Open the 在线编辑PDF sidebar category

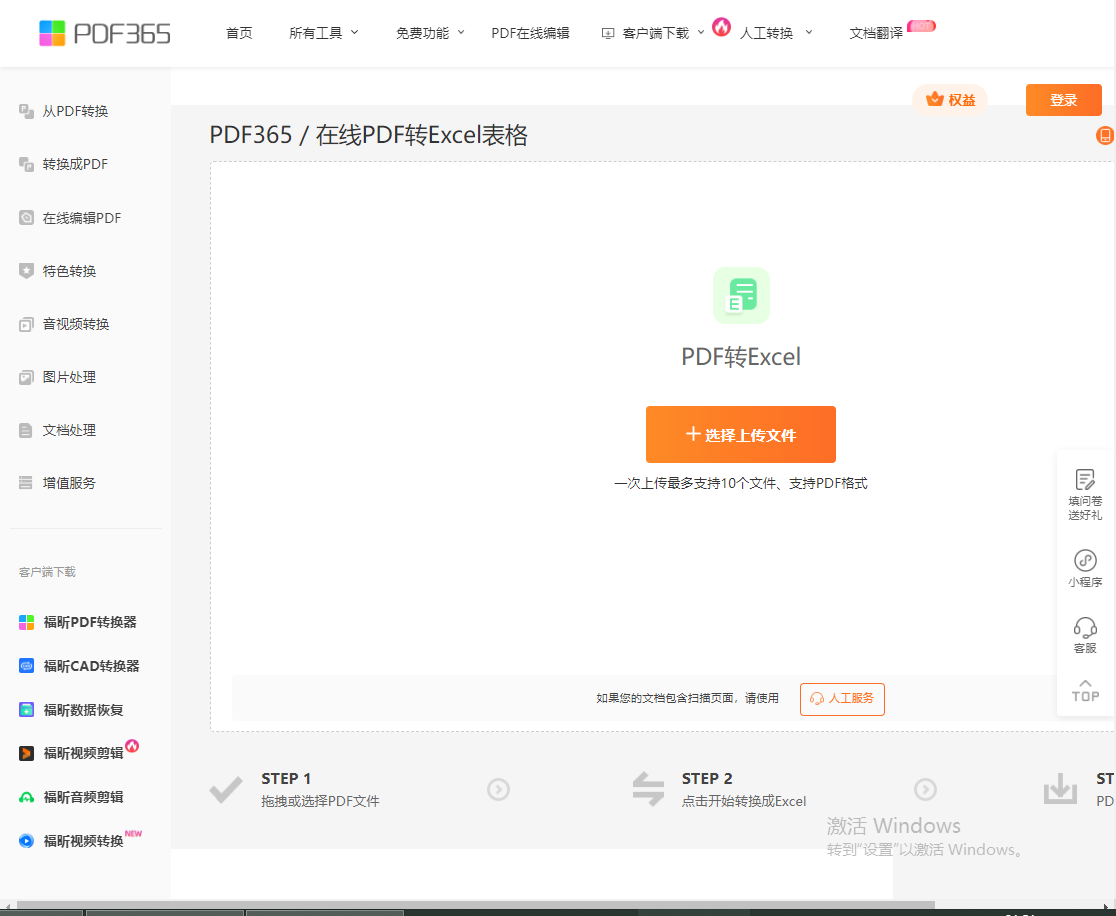tap(81, 218)
